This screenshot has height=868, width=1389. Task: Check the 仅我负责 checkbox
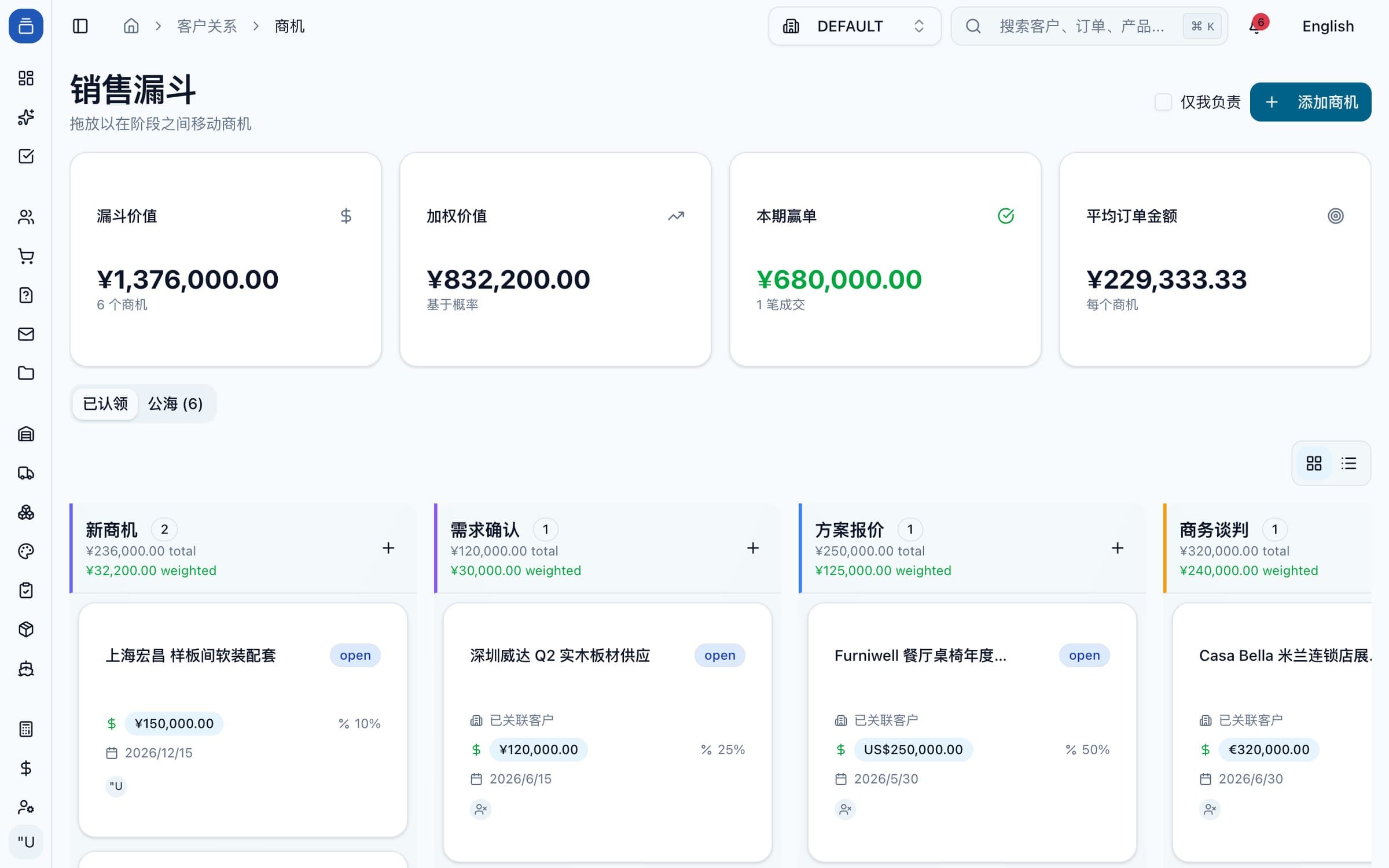pos(1163,102)
